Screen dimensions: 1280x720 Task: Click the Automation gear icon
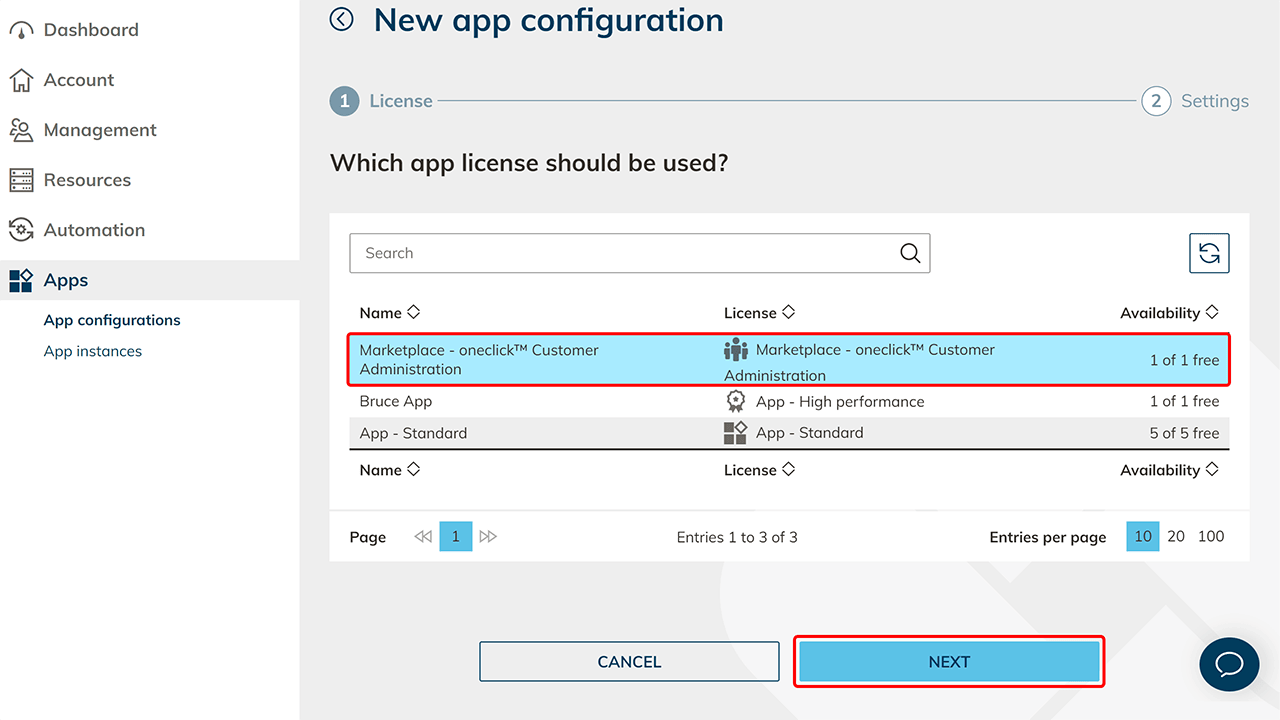tap(21, 230)
